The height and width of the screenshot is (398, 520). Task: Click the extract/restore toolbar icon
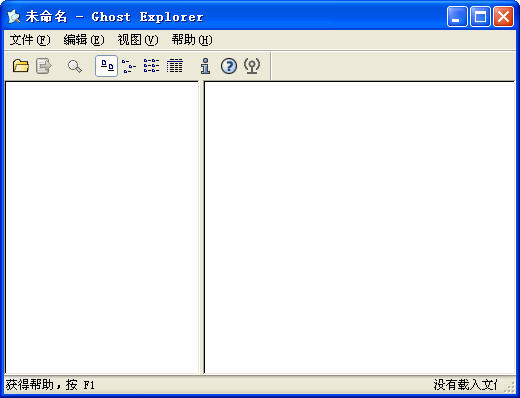(44, 66)
